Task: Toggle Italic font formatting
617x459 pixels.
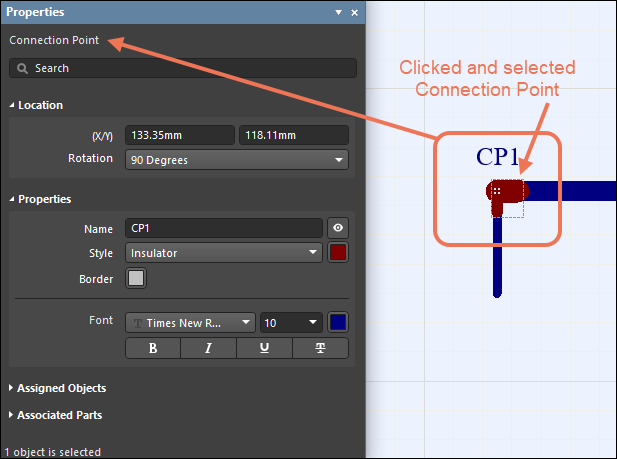Action: (x=208, y=348)
